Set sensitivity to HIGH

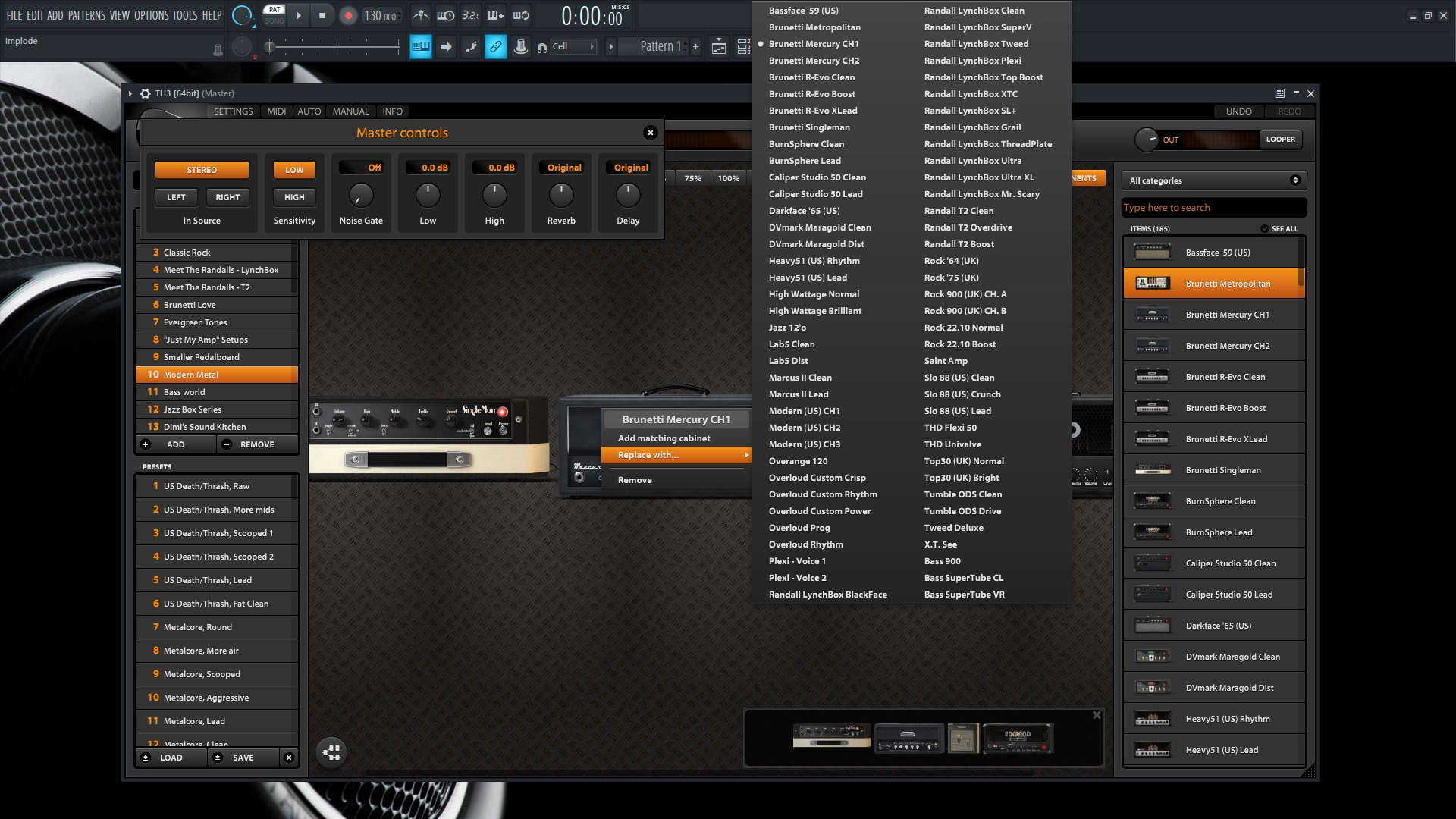click(294, 197)
